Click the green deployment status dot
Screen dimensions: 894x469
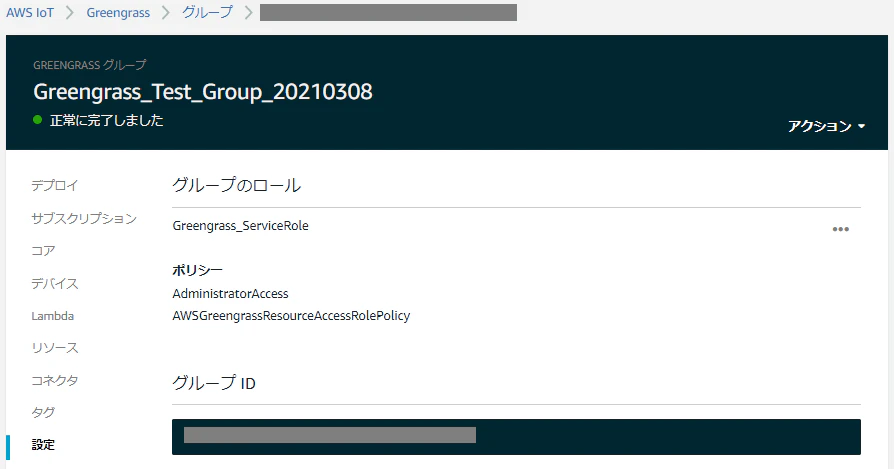point(38,120)
